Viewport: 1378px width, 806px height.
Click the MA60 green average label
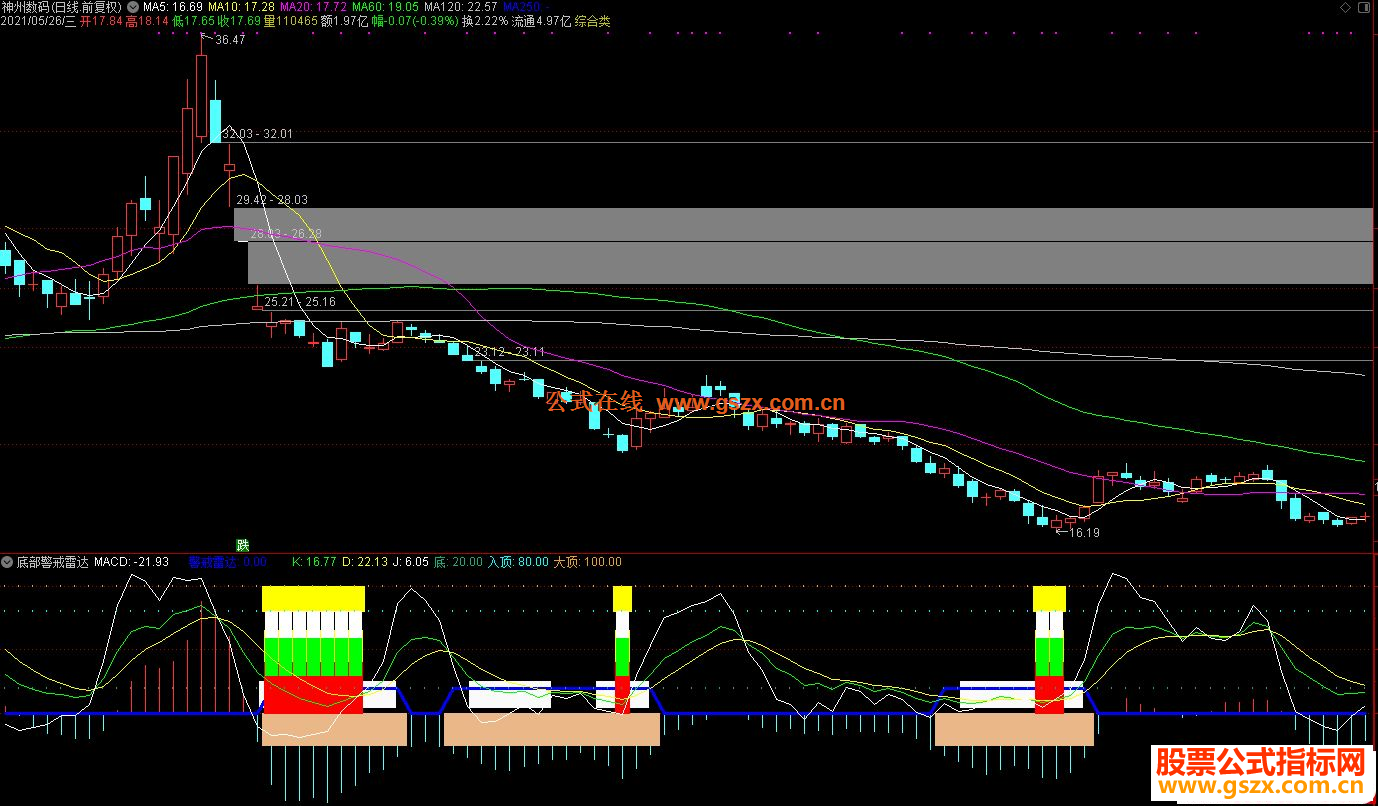tap(385, 7)
